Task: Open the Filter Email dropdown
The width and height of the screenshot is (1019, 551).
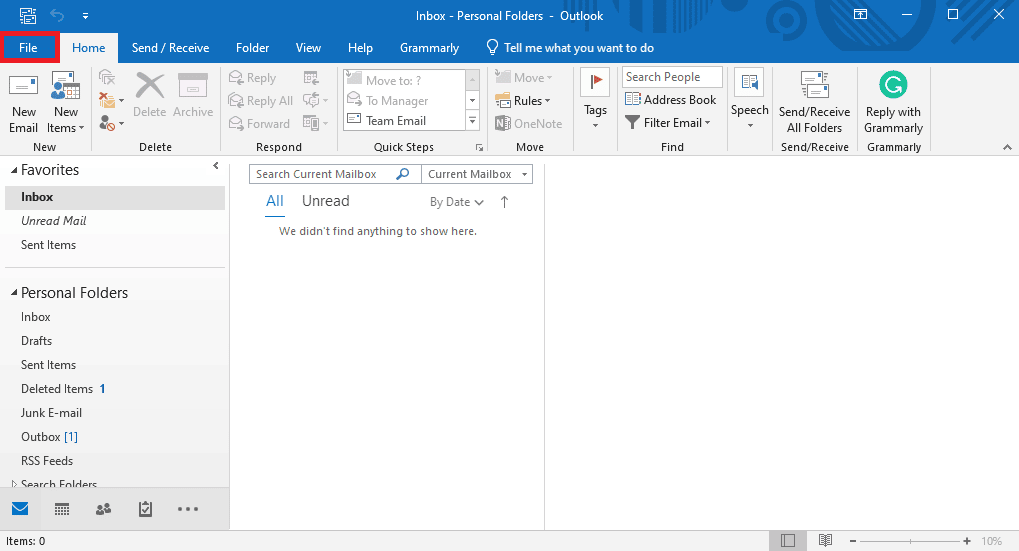Action: tap(668, 123)
